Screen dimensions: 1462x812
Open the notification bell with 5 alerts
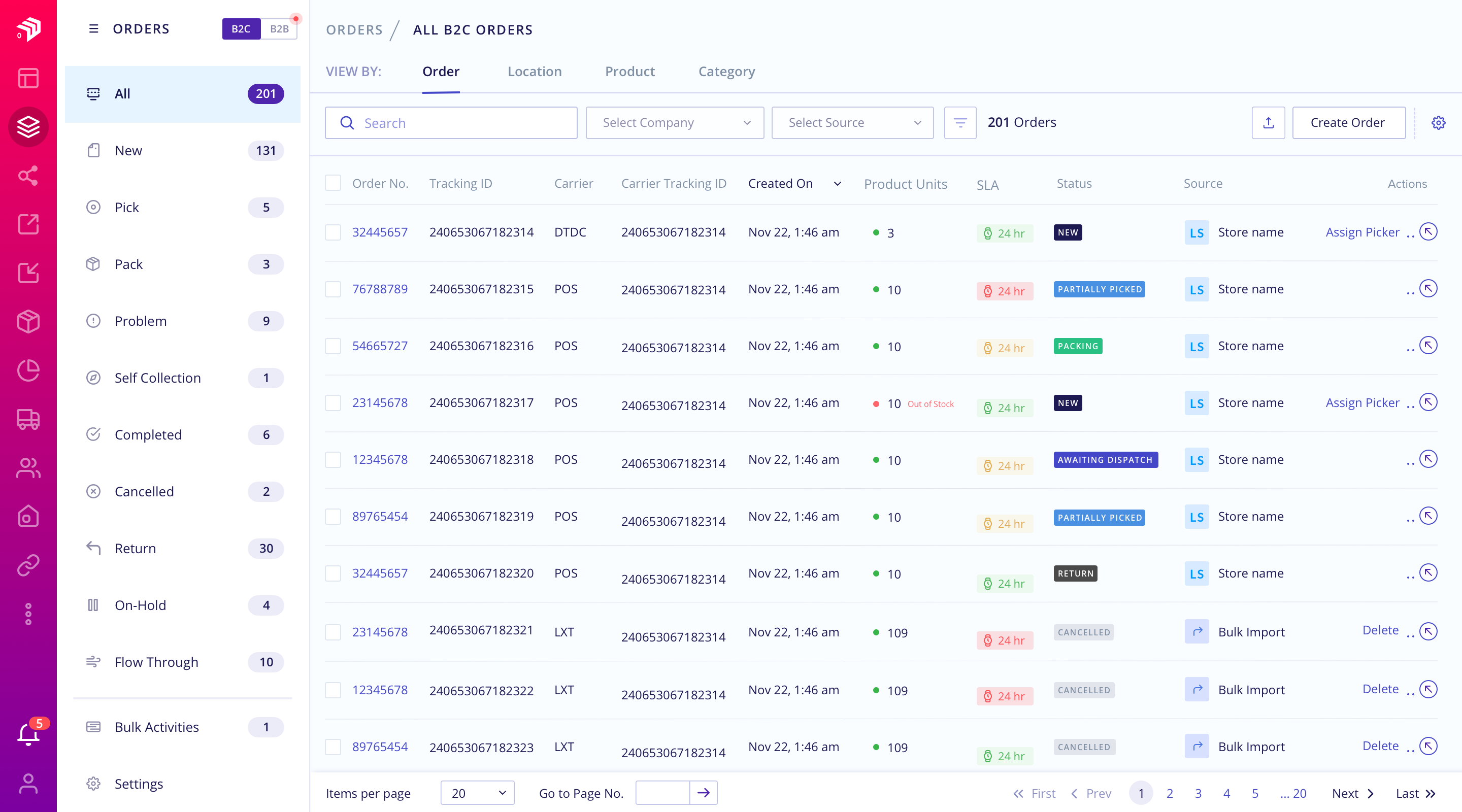(x=28, y=734)
